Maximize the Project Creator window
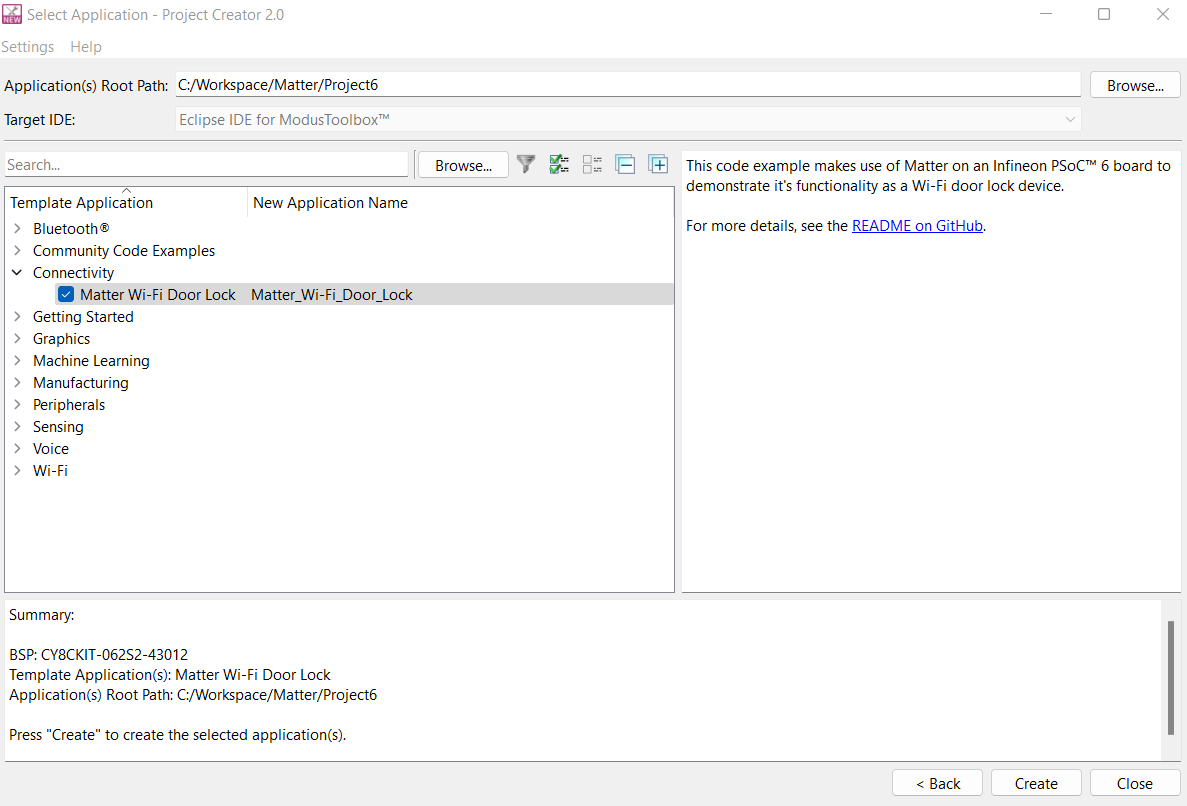1187x806 pixels. click(1104, 14)
